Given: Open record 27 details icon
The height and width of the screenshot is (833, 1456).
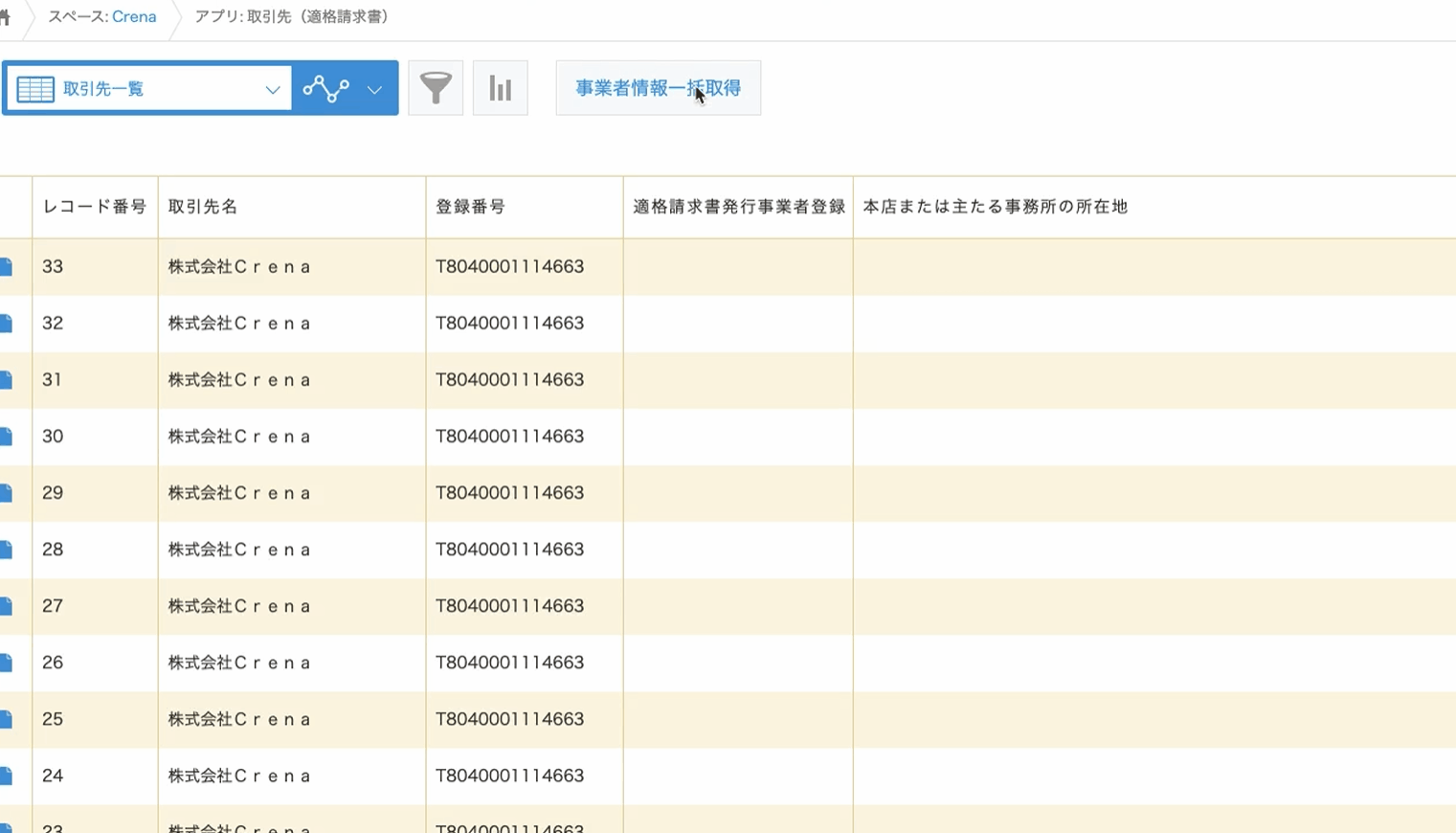Looking at the screenshot, I should pyautogui.click(x=7, y=606).
